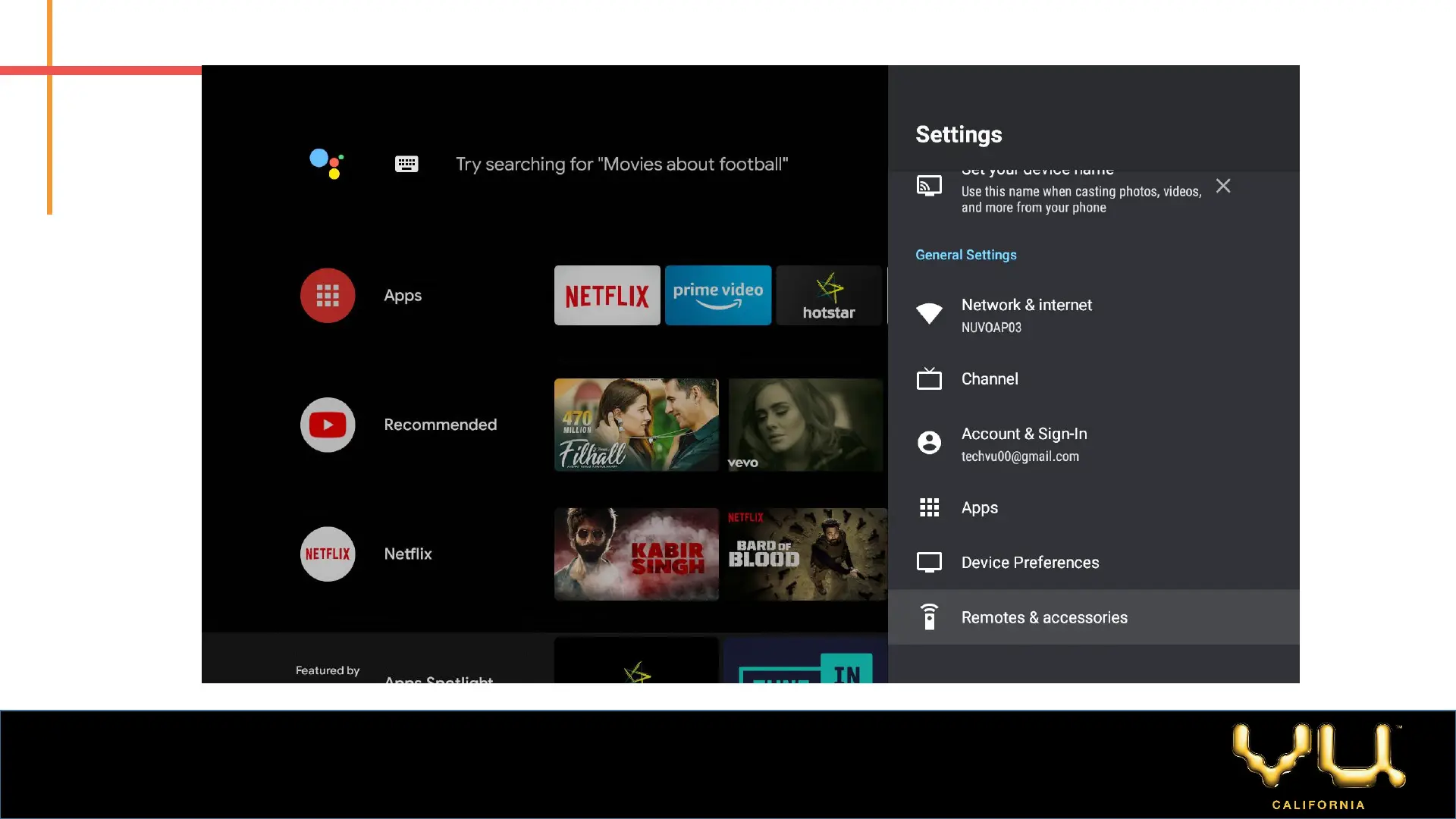Launch the Prime Video app tile
The image size is (1456, 819).
pos(718,296)
